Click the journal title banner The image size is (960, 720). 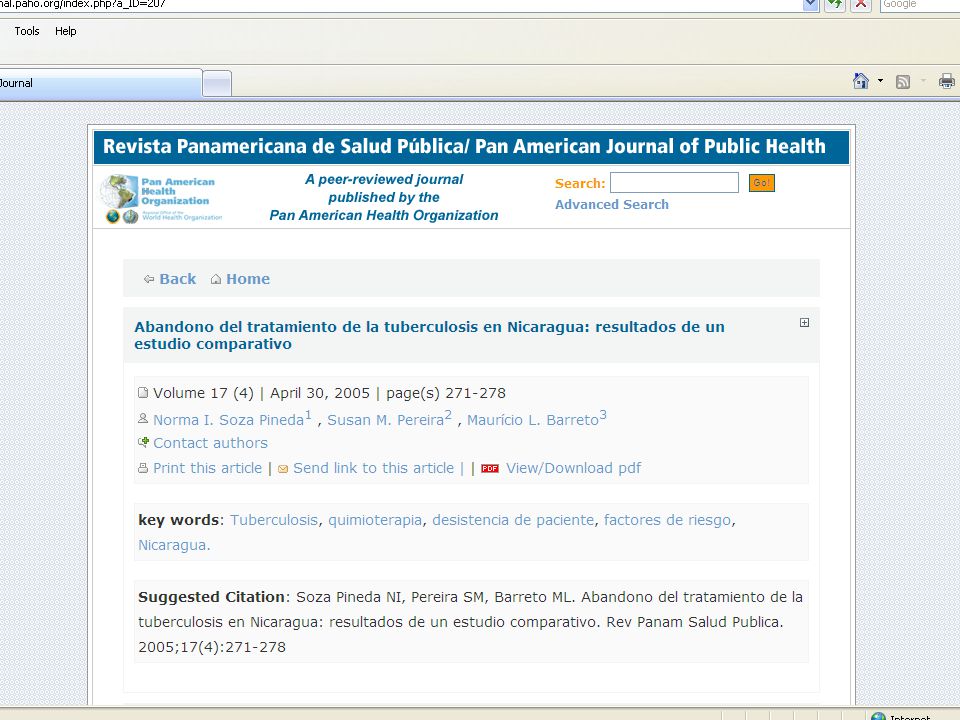point(471,147)
